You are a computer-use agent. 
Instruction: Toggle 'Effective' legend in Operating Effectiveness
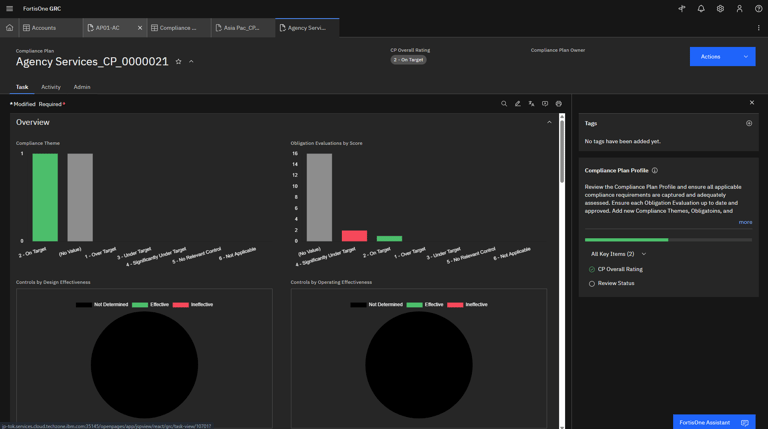425,305
